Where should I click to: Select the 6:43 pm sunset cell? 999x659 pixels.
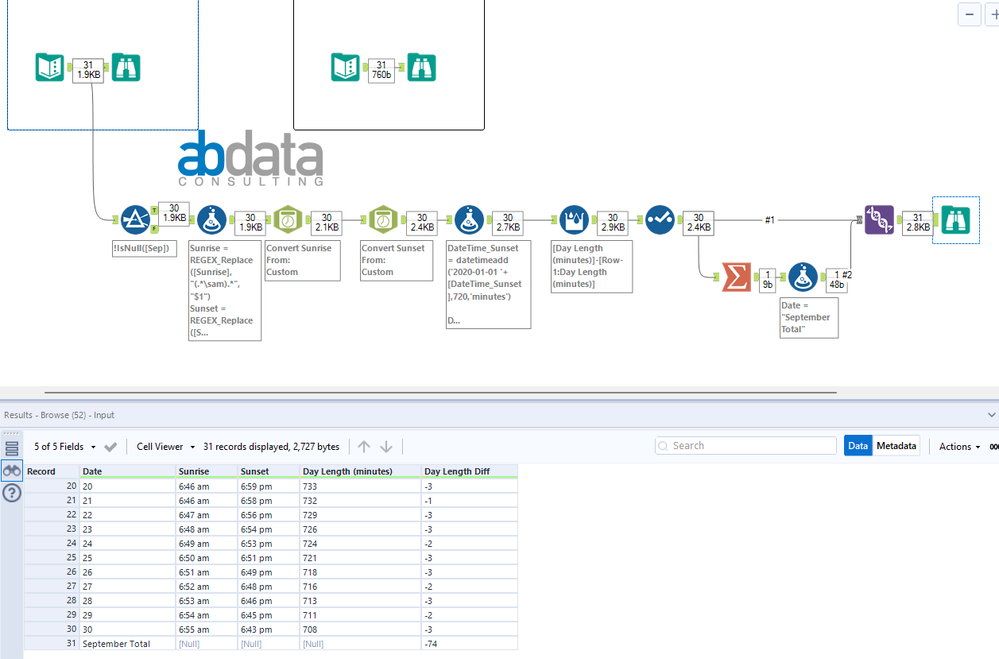pyautogui.click(x=269, y=630)
